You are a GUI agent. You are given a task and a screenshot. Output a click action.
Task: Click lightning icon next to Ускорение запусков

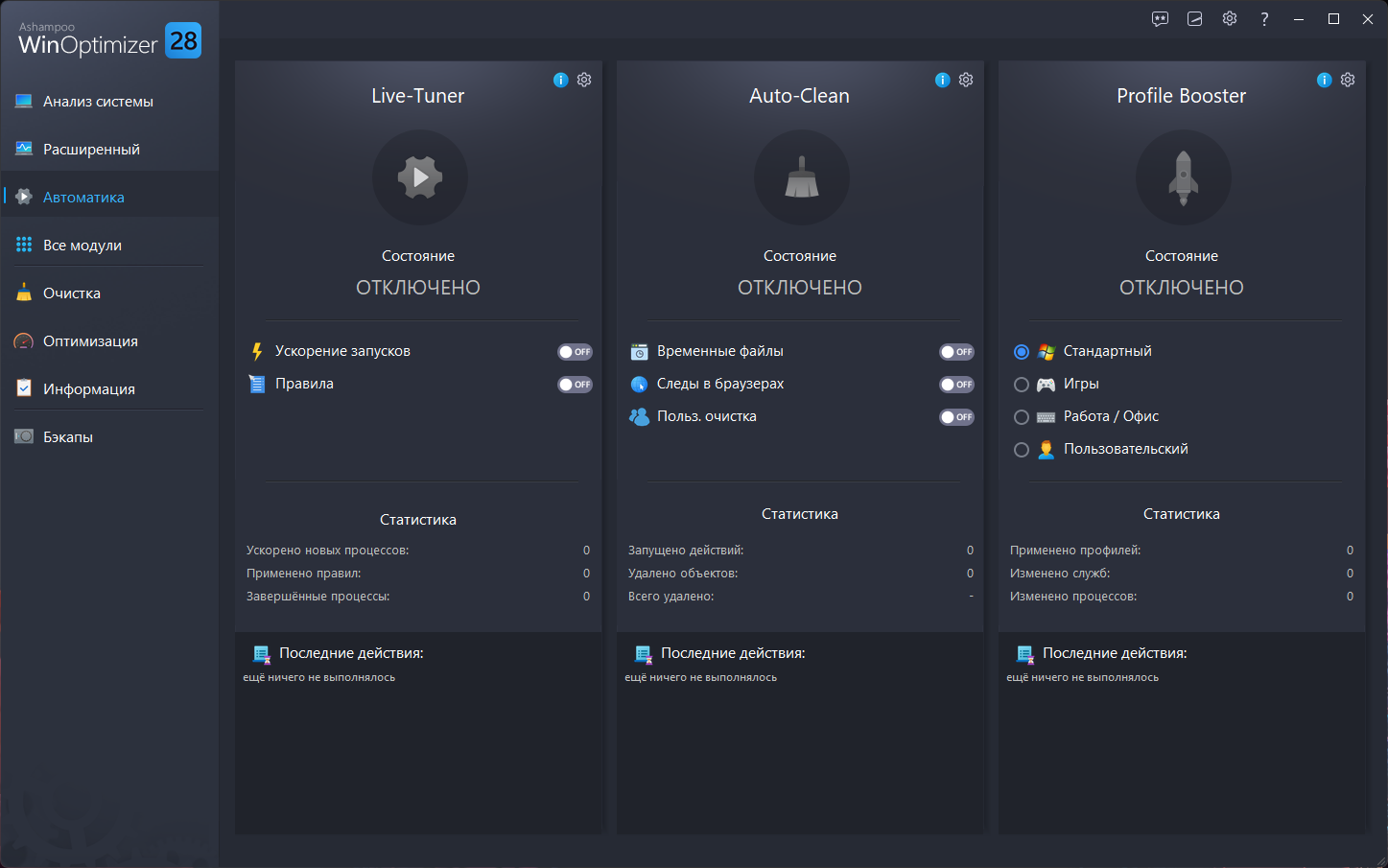(x=257, y=352)
